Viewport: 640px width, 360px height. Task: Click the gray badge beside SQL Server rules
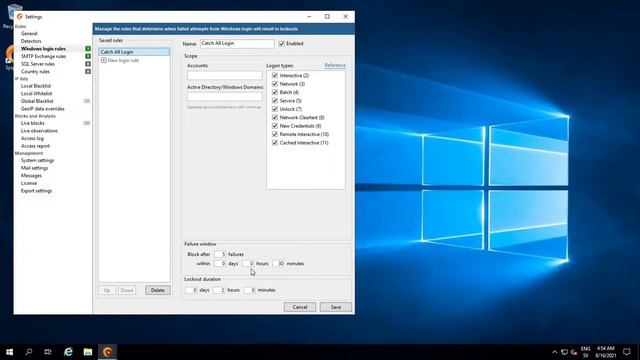[88, 64]
